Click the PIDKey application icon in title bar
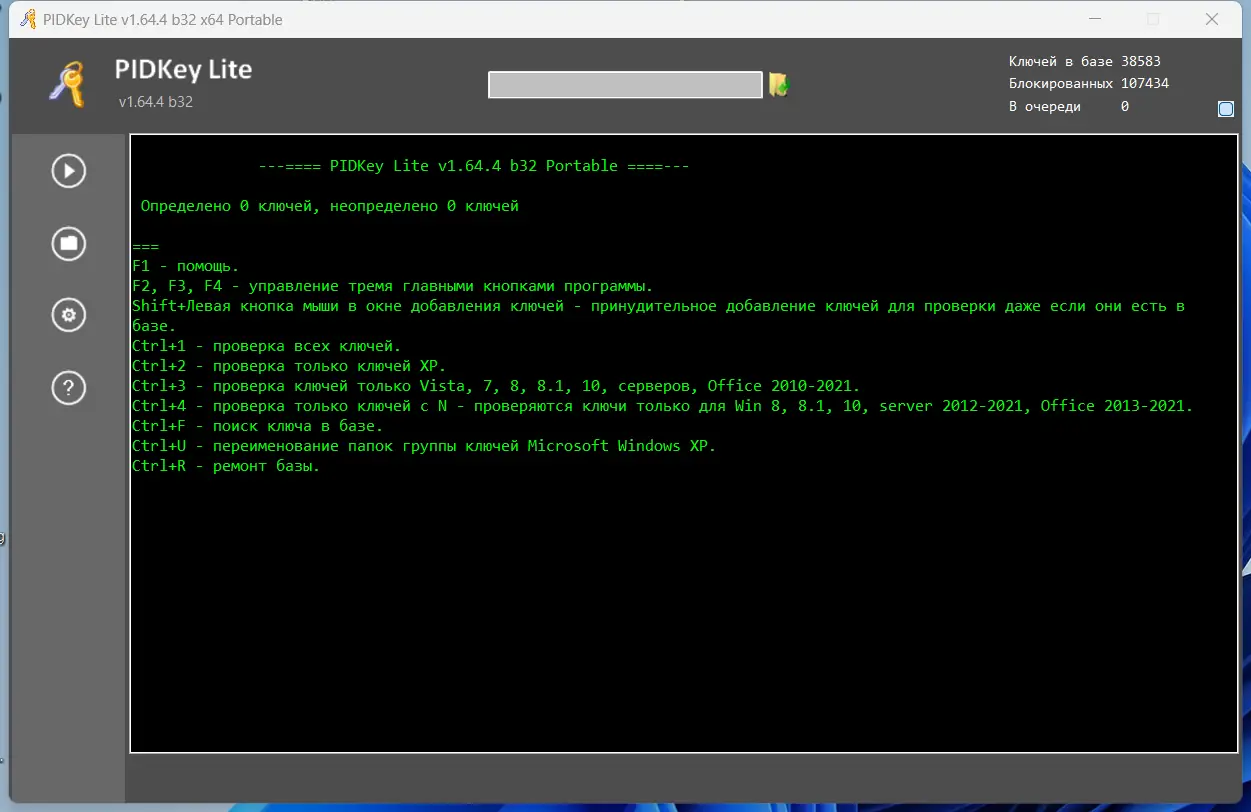Screen dimensions: 1251x812 click(x=26, y=19)
